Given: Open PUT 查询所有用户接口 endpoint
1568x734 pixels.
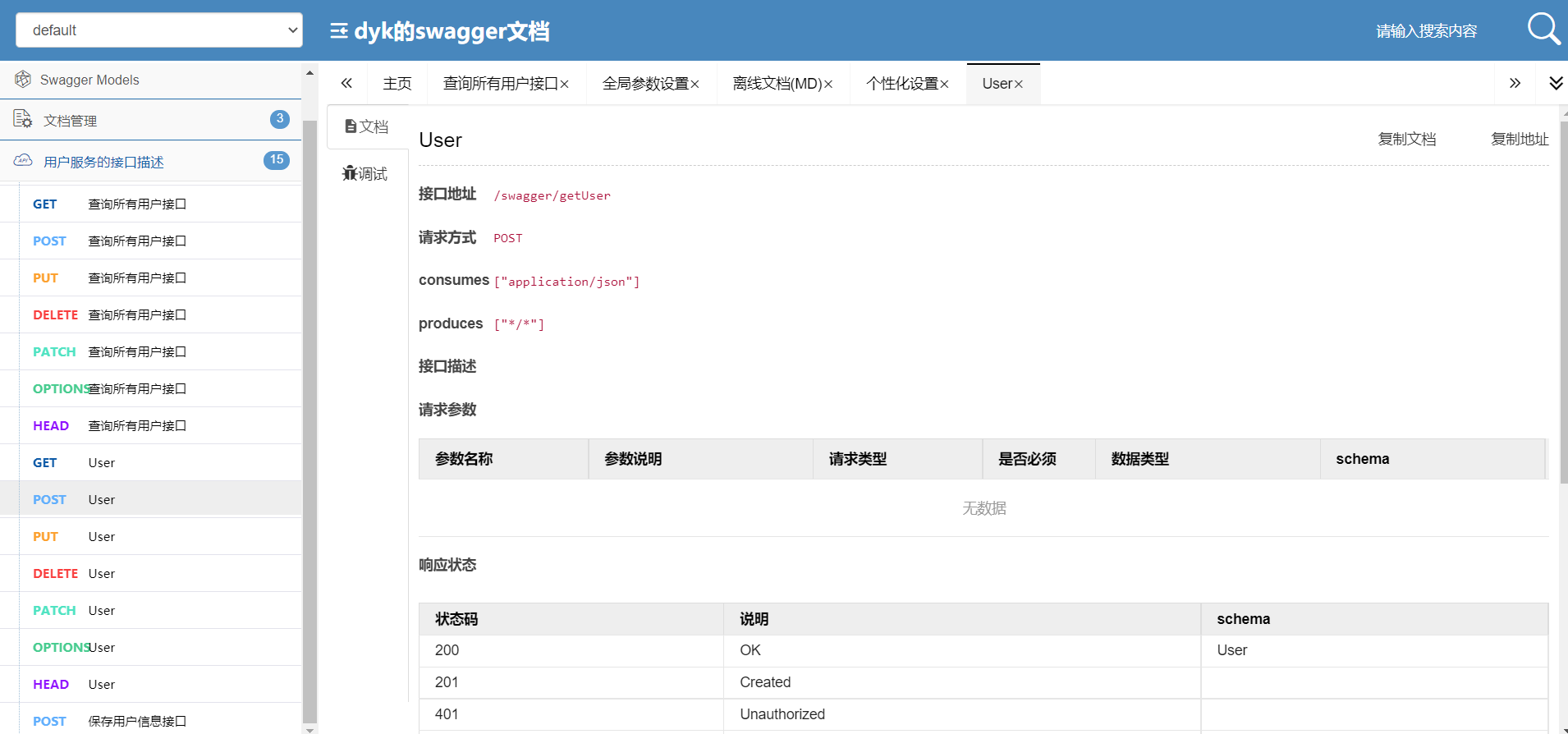Looking at the screenshot, I should pos(151,278).
